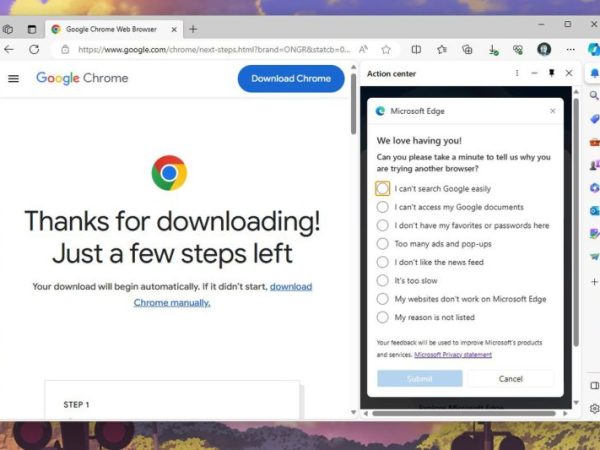
Task: Close the Google Chrome Web Browser tab
Action: point(174,29)
